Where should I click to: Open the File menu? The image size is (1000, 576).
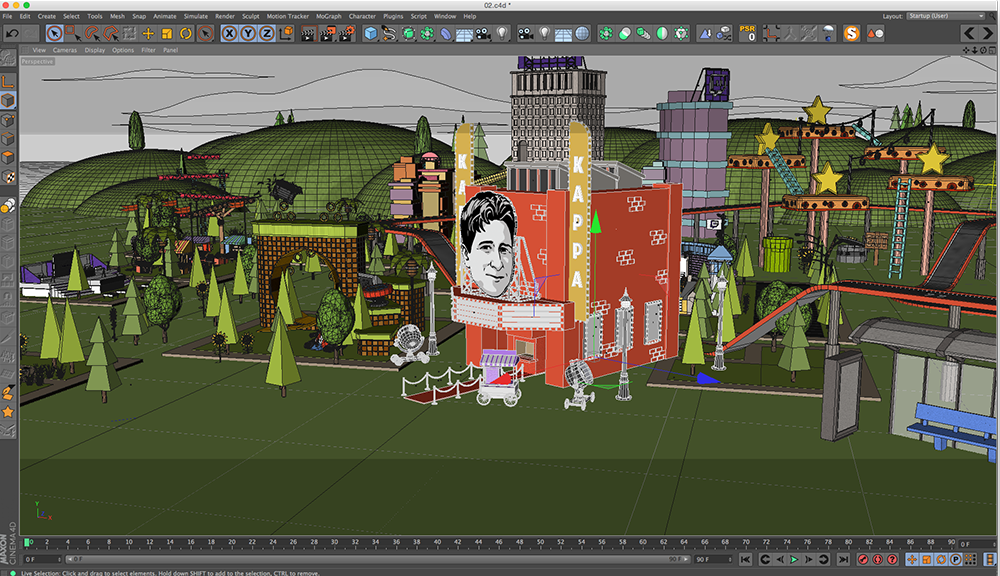[8, 16]
